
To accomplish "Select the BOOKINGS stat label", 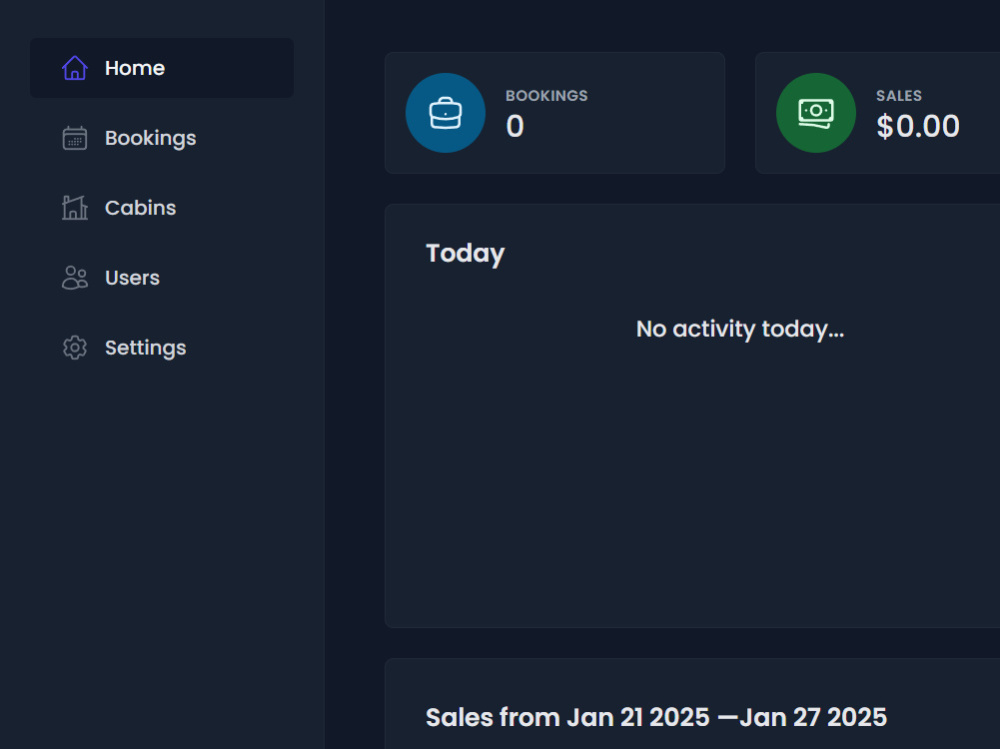I will [x=547, y=96].
